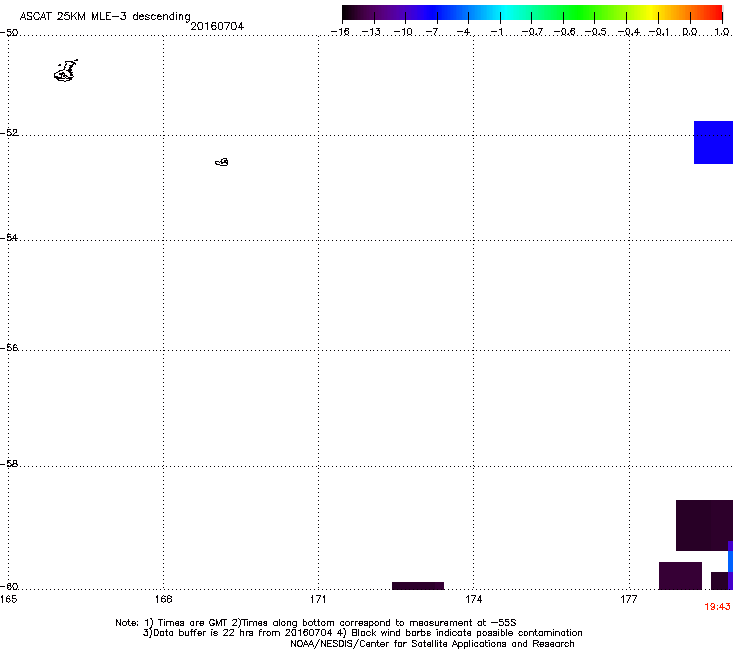This screenshot has width=740, height=650.
Task: Click the small island outline below -52 latitude
Action: [222, 162]
